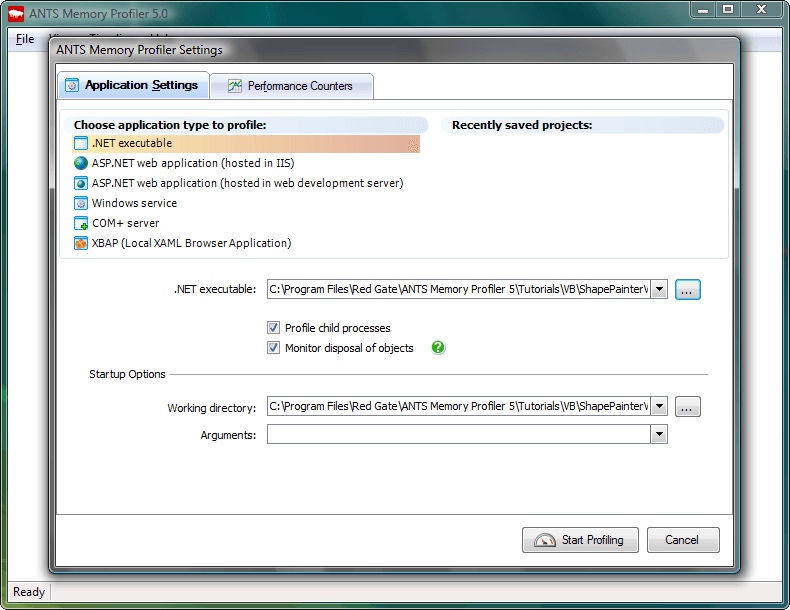Select COM+ server application type
Viewport: 790px width, 610px height.
[x=125, y=223]
